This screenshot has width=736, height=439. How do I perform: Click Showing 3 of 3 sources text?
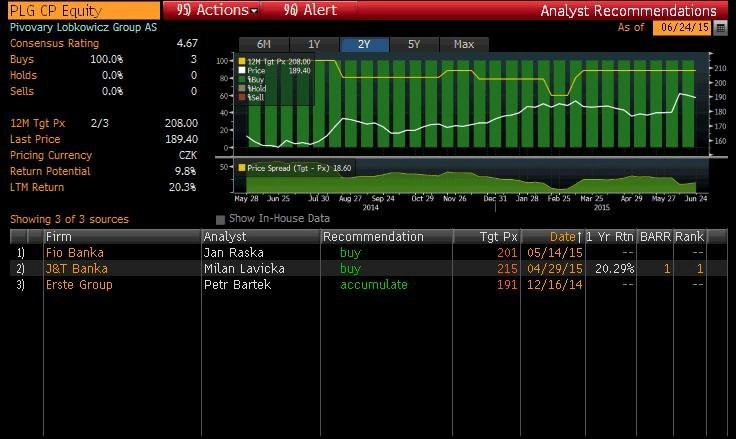[x=69, y=219]
